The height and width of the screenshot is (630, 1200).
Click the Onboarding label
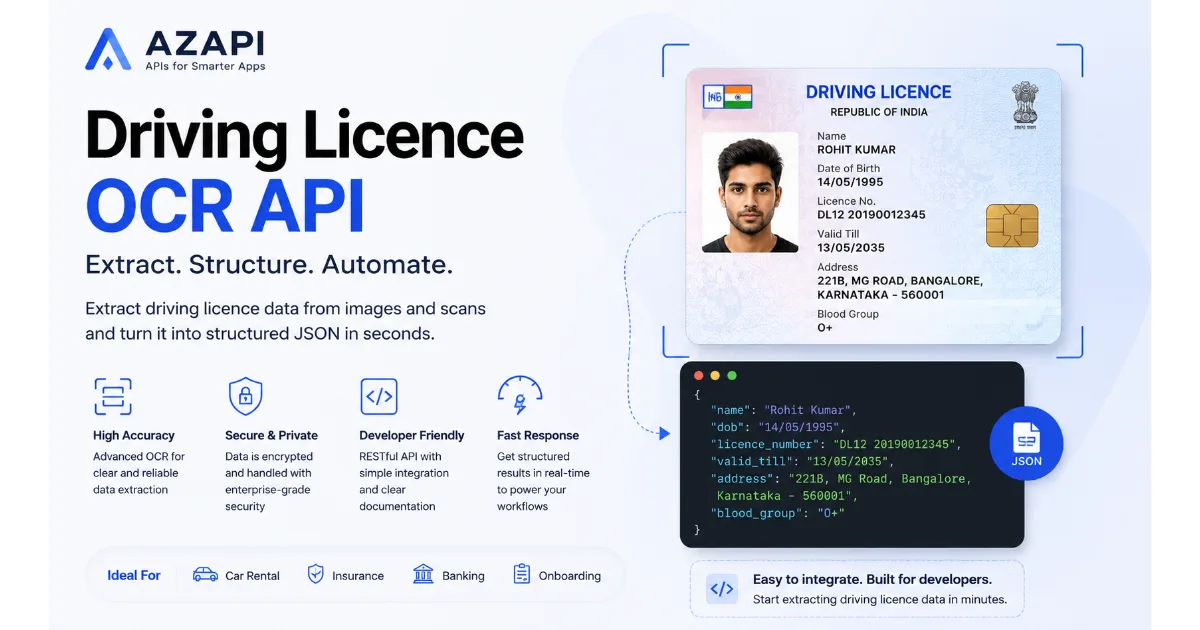[x=570, y=576]
